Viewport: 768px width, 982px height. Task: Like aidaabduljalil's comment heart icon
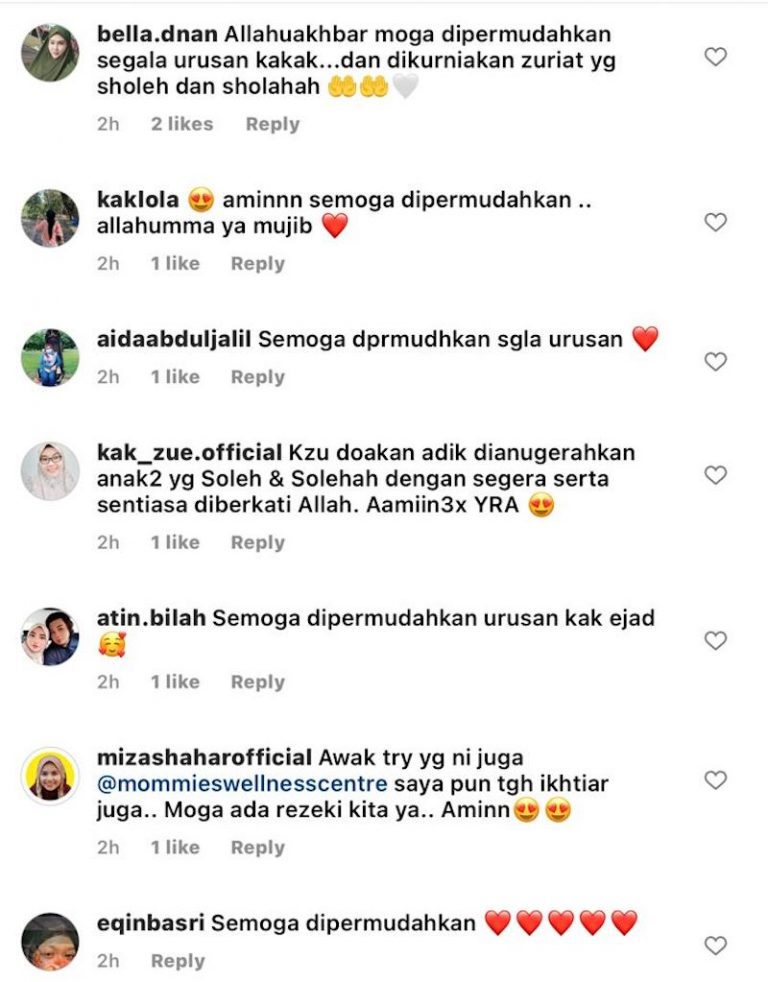(x=715, y=361)
